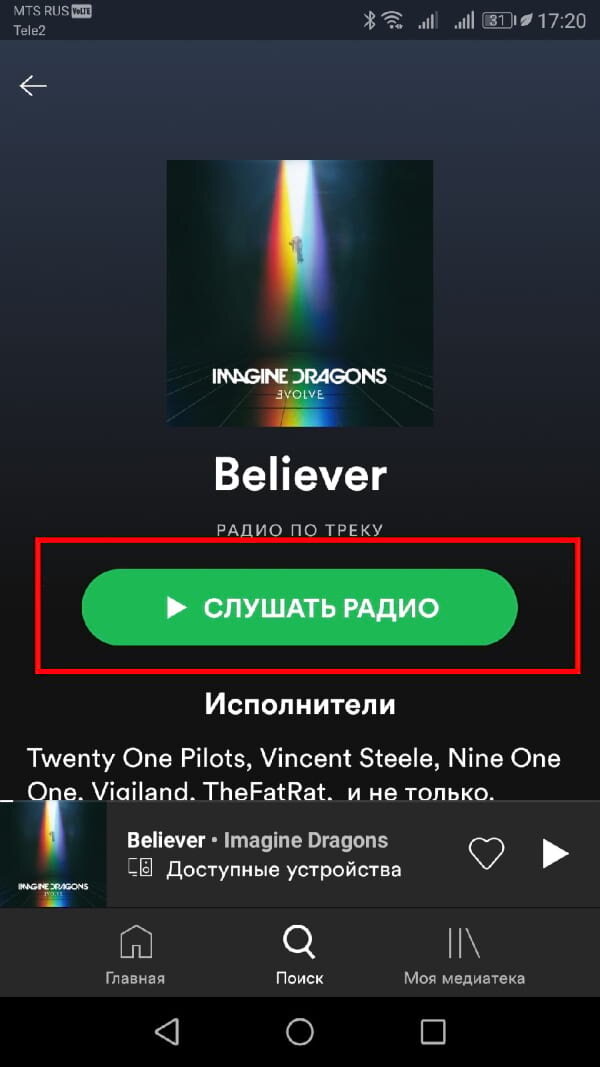Tap the Believer • Imagine Dragons now-playing text
Viewport: 600px width, 1067px height.
[257, 840]
